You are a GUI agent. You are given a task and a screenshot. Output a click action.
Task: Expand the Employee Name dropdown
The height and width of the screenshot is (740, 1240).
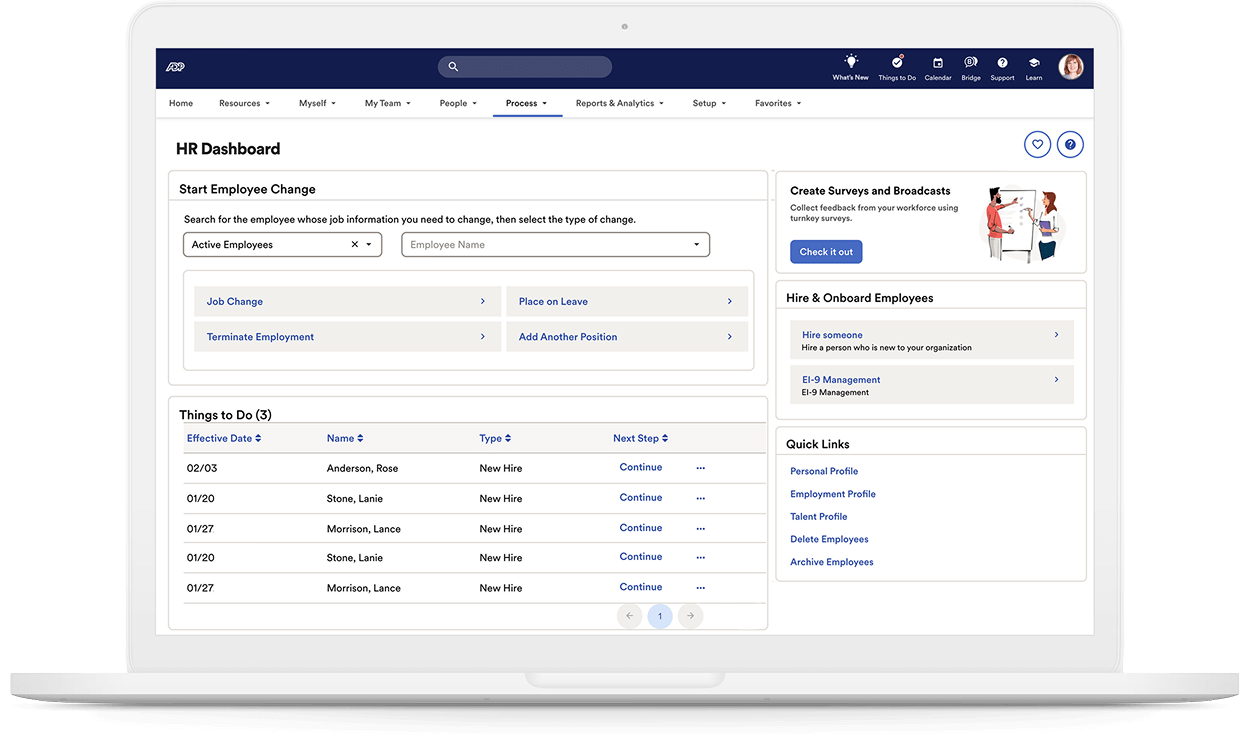(696, 243)
